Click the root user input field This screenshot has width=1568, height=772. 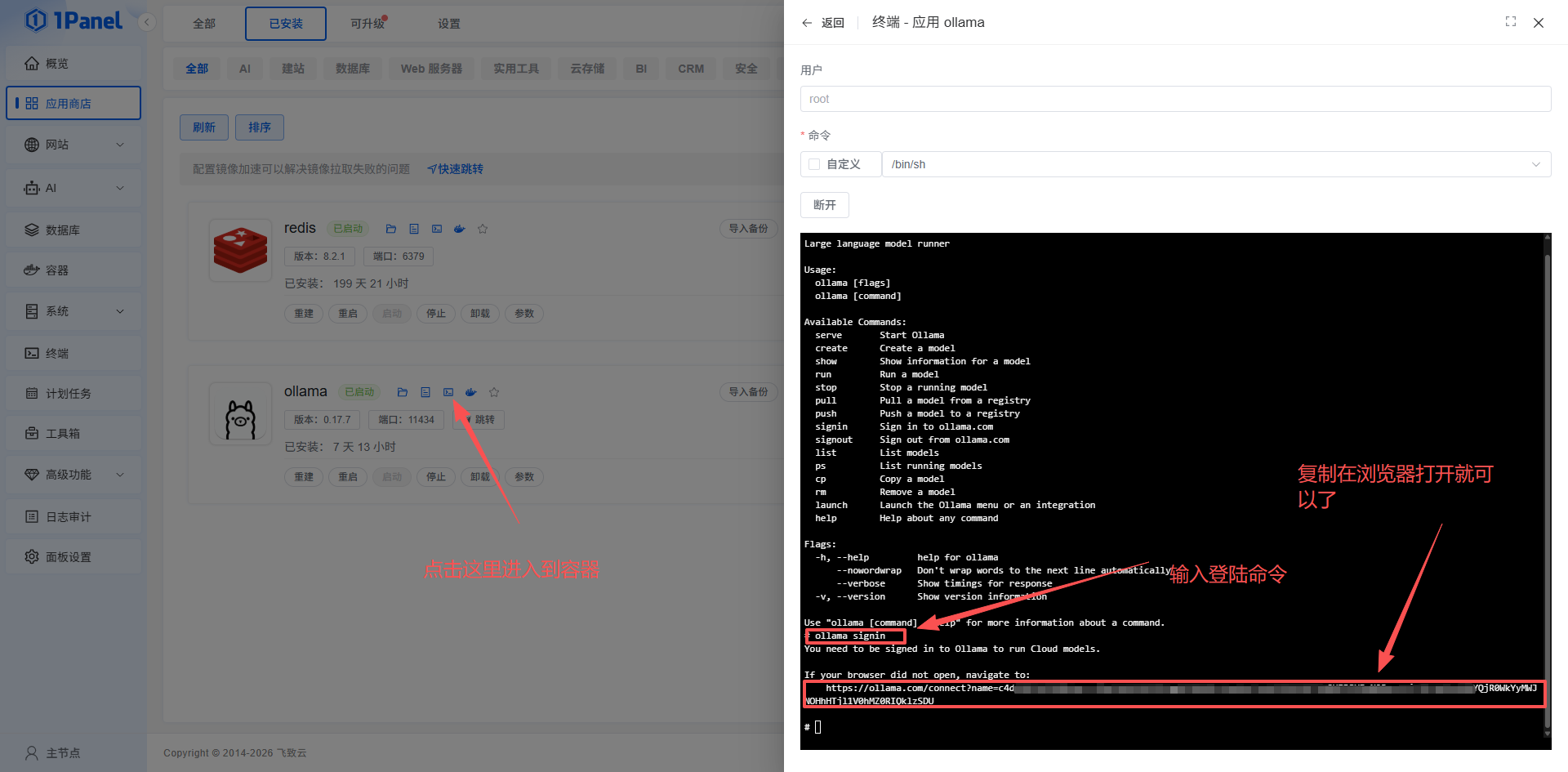pos(1175,99)
